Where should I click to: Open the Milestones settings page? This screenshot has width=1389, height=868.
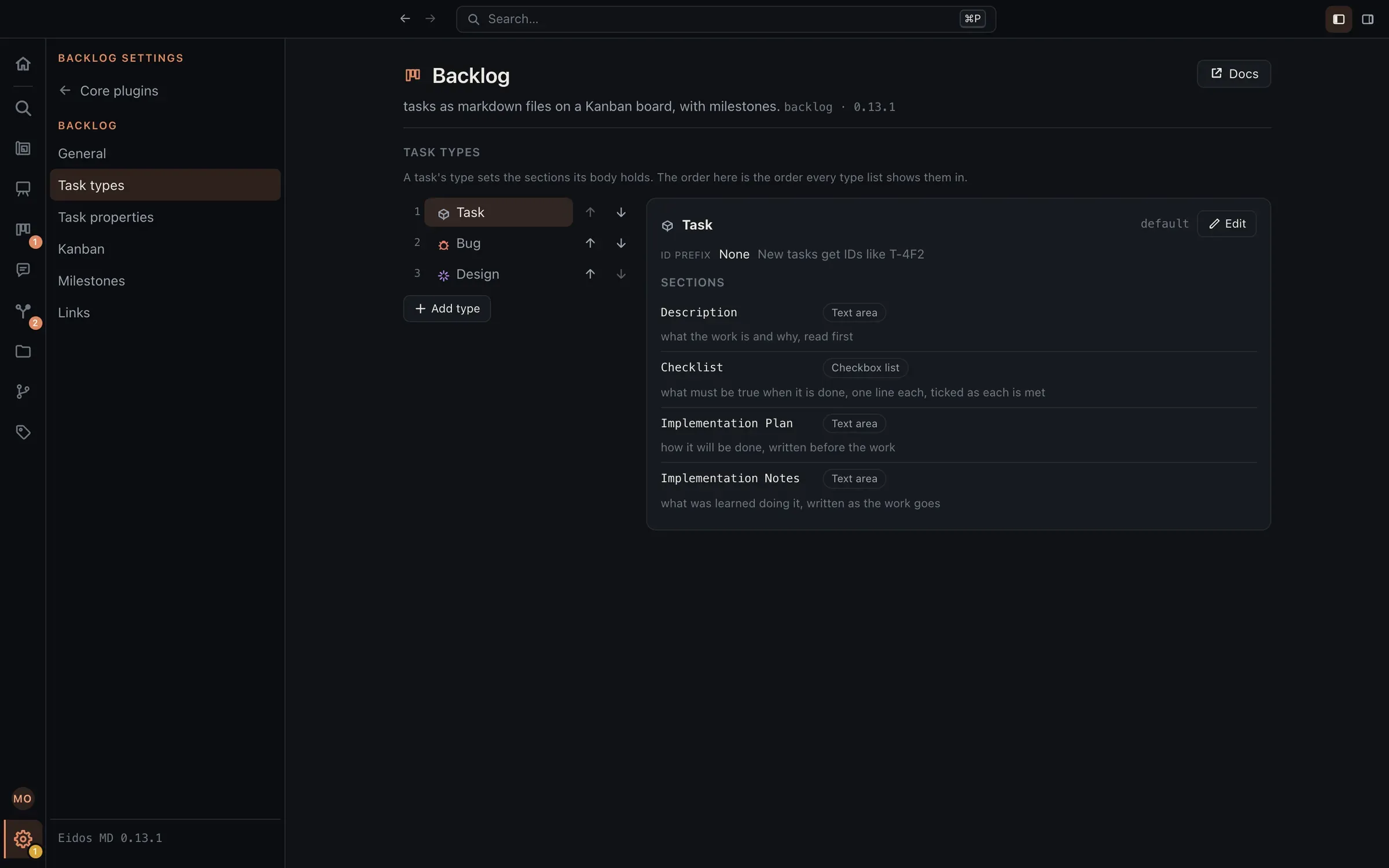tap(165, 281)
